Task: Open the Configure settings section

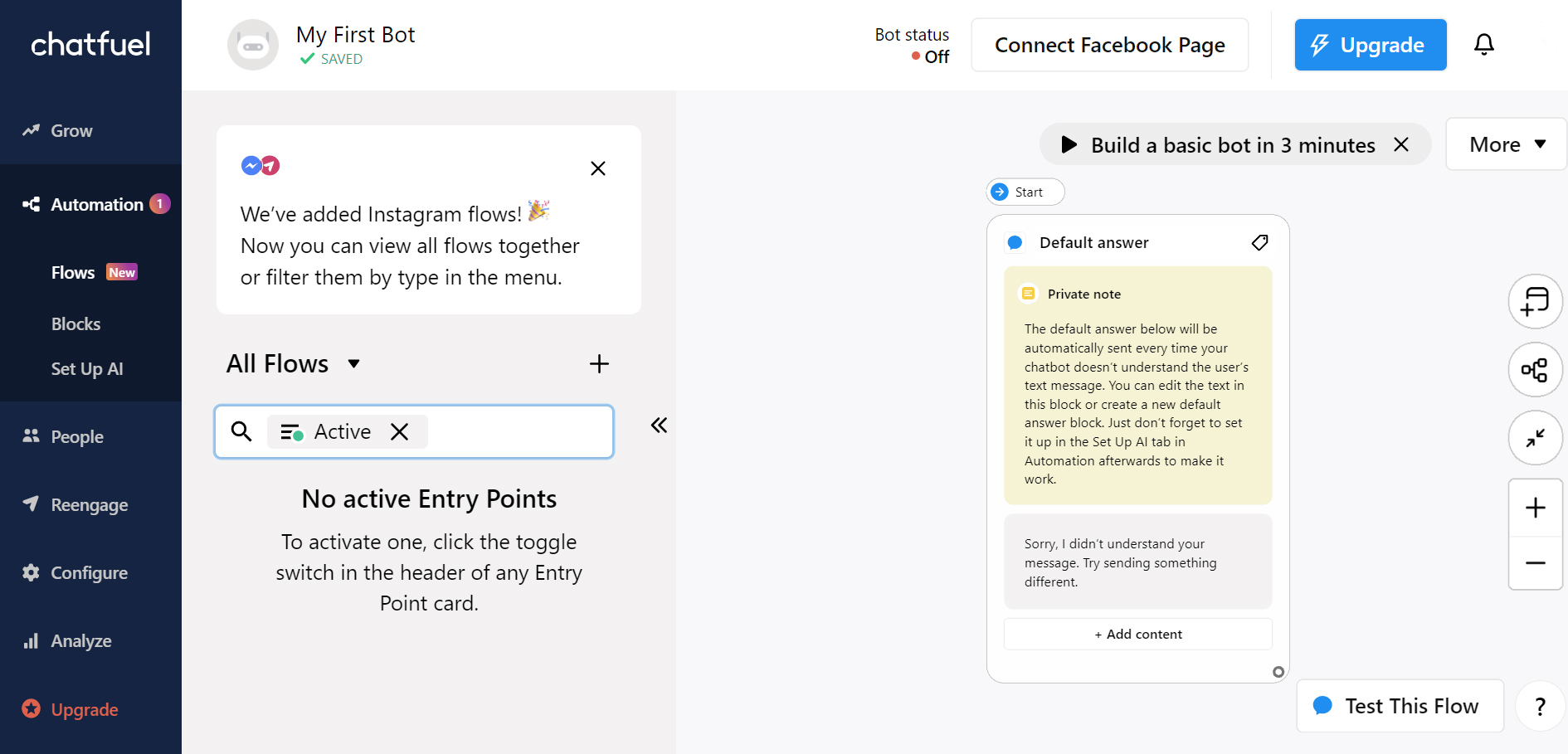Action: 89,572
